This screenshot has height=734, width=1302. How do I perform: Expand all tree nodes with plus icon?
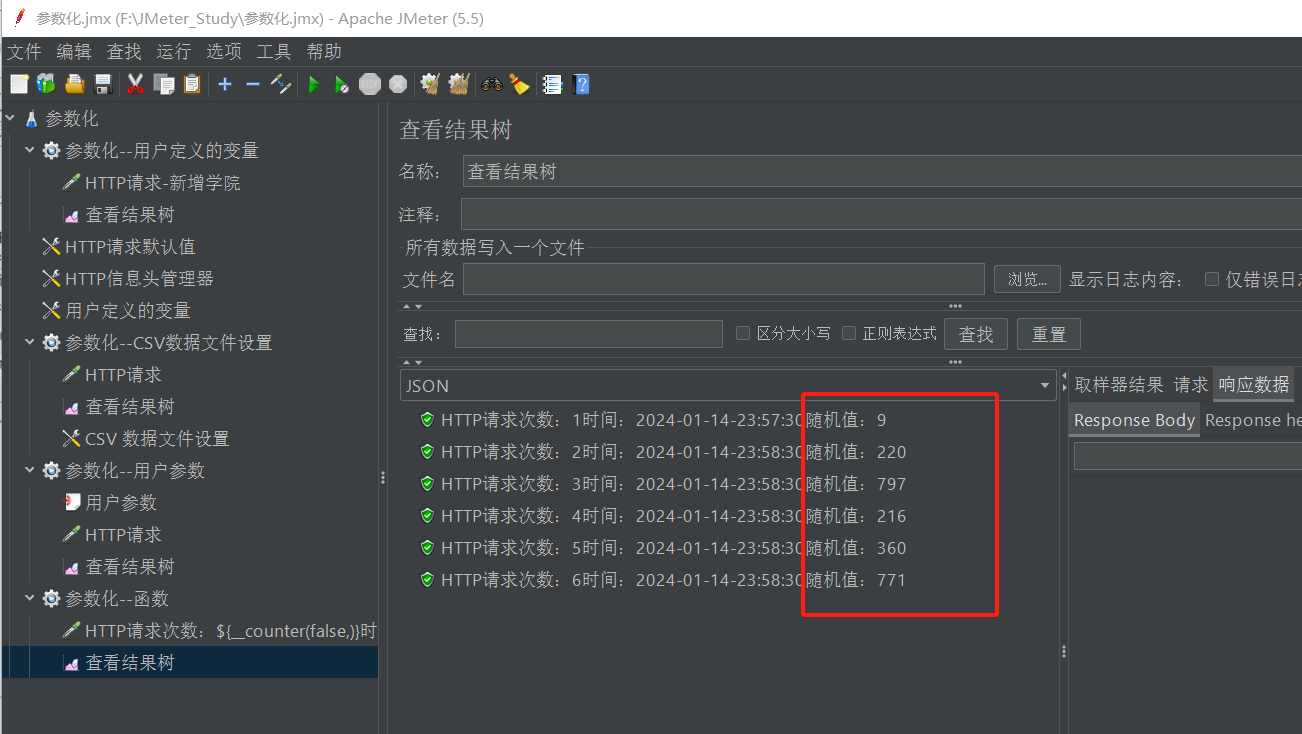coord(225,85)
